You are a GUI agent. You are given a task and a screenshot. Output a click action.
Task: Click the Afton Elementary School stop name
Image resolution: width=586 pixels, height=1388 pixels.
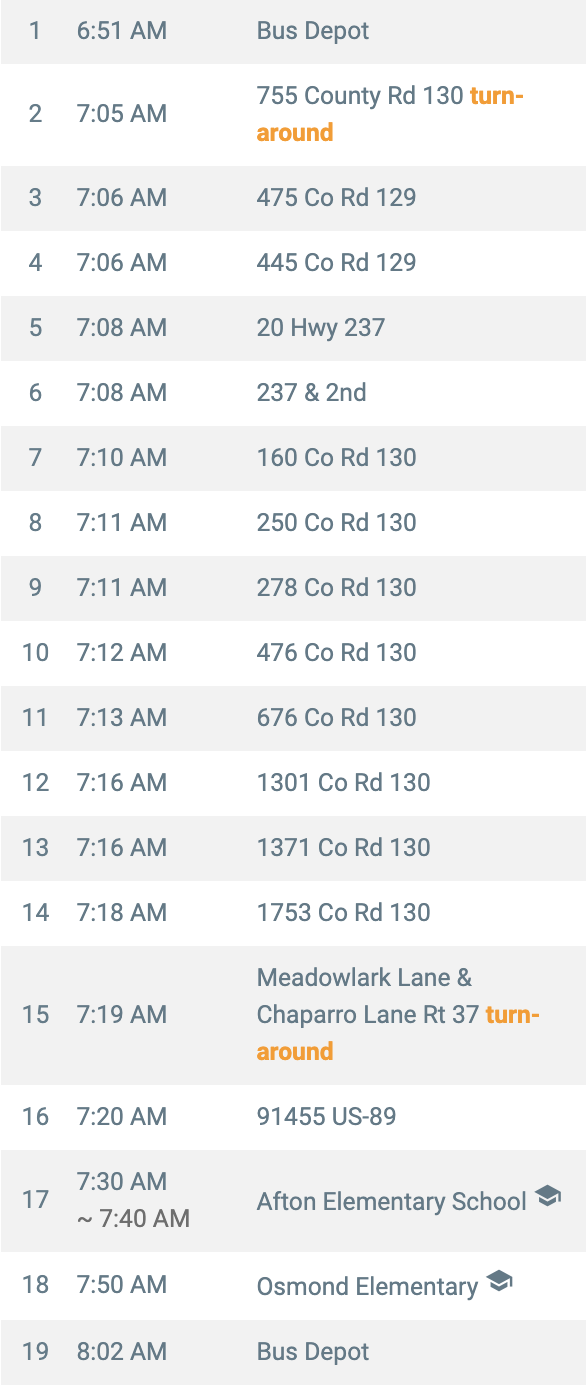(x=392, y=1201)
